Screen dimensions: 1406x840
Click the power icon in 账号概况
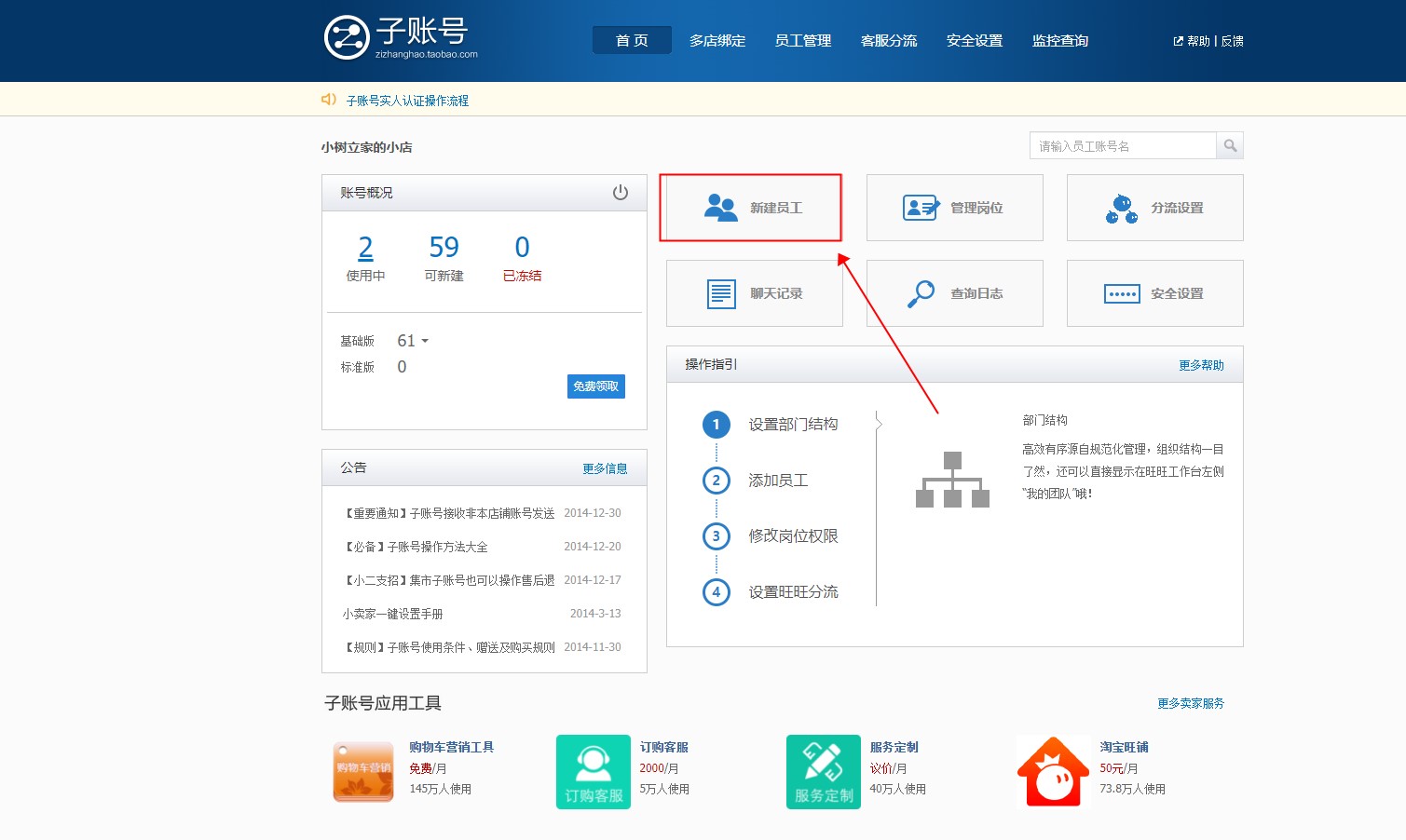pos(620,193)
